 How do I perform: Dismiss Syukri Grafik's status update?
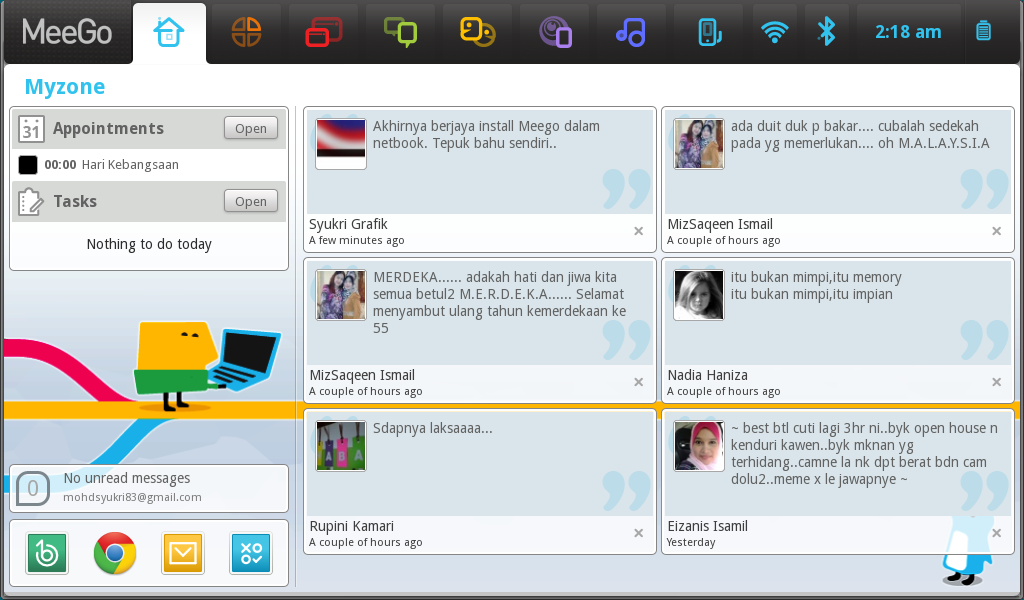(638, 231)
